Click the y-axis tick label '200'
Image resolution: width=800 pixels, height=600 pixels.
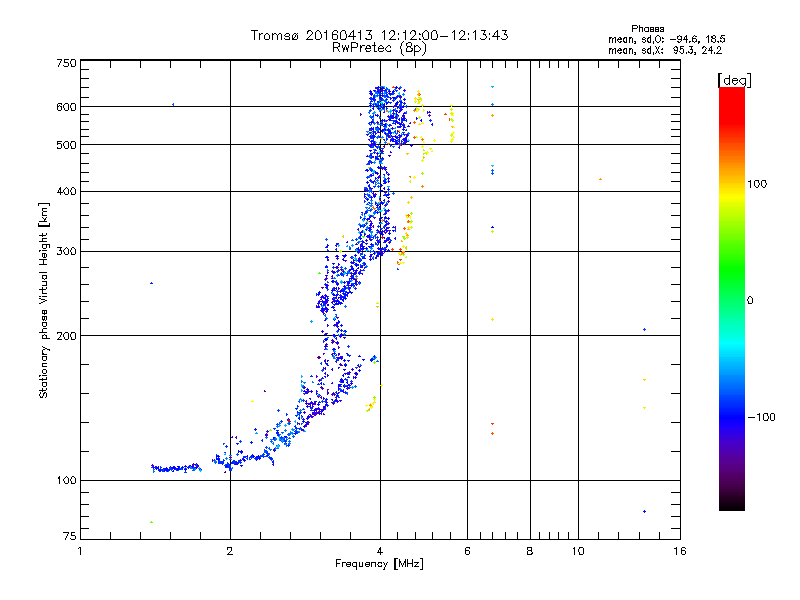(x=66, y=336)
